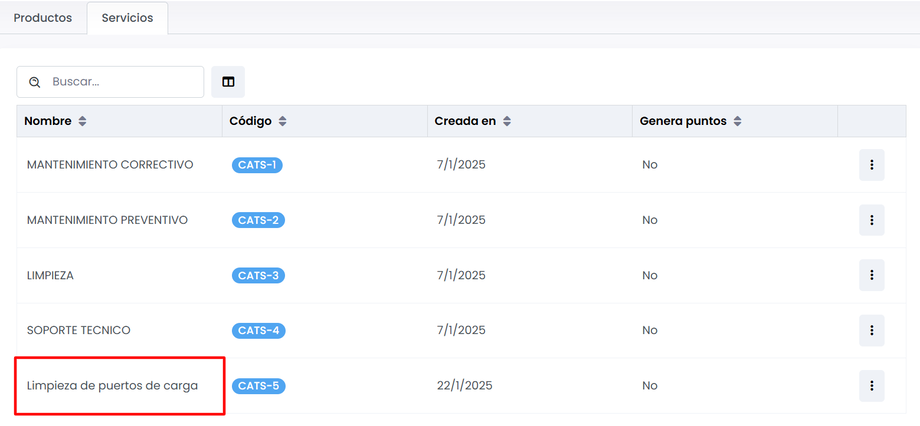Click the search magnifier icon
Viewport: 920px width, 426px height.
(35, 82)
